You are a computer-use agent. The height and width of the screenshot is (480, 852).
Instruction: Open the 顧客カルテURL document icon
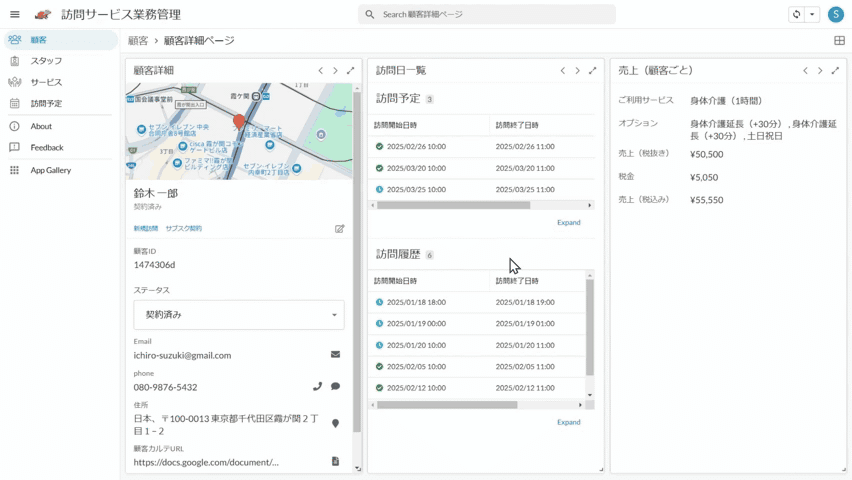click(335, 462)
